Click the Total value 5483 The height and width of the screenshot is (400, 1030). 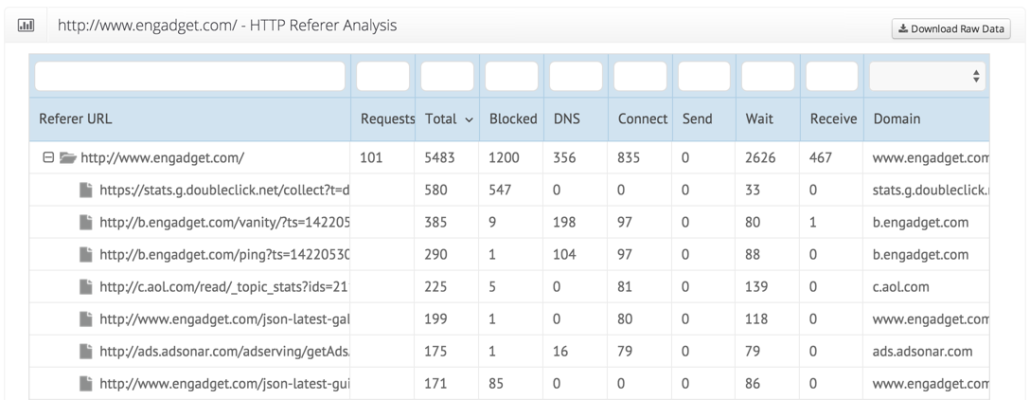point(440,158)
